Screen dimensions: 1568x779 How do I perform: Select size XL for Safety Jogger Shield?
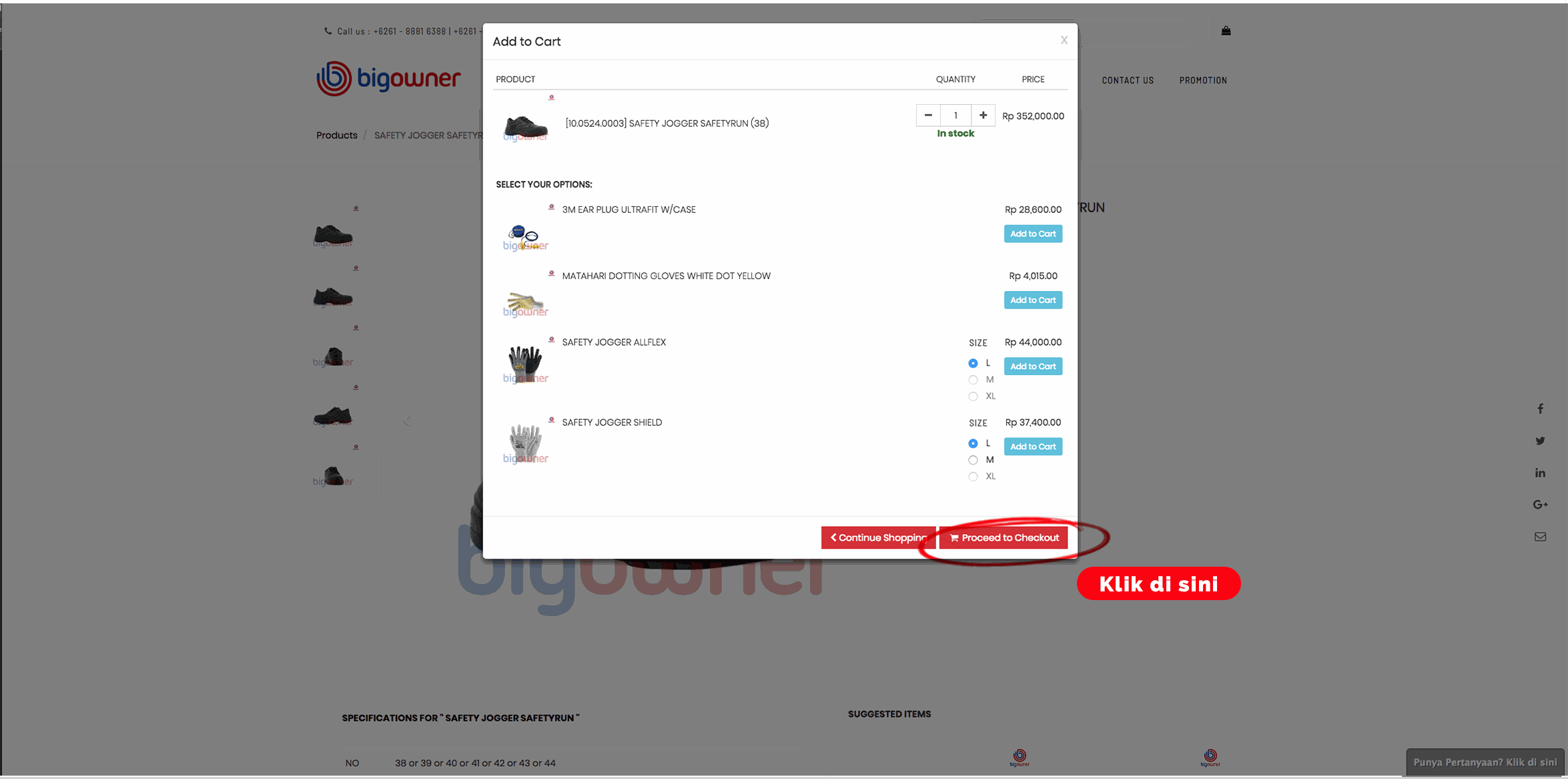click(973, 477)
